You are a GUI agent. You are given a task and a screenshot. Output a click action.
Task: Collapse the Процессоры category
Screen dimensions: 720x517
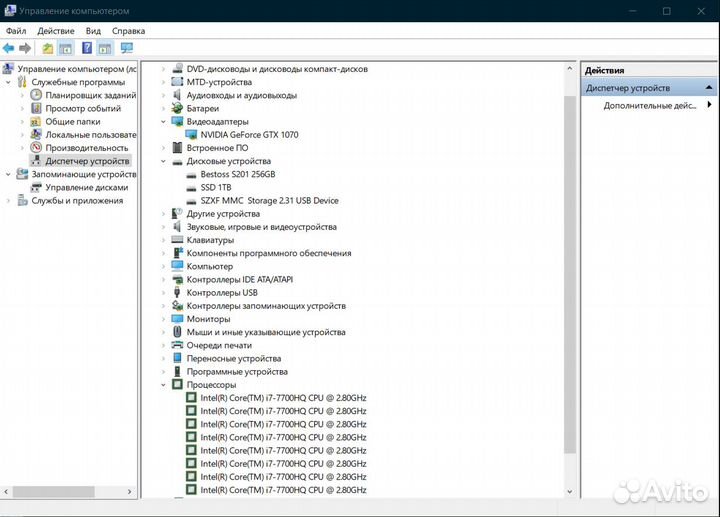pyautogui.click(x=163, y=384)
